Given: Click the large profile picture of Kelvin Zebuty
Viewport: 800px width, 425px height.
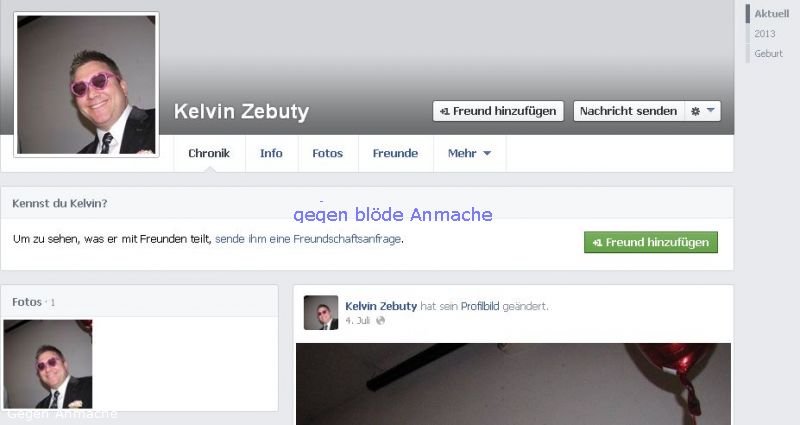Looking at the screenshot, I should (86, 85).
